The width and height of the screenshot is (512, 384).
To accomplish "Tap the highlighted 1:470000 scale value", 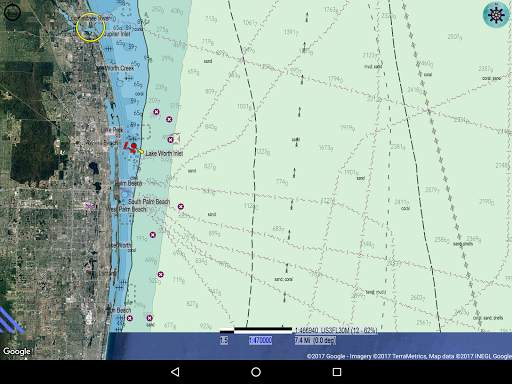I will [260, 340].
